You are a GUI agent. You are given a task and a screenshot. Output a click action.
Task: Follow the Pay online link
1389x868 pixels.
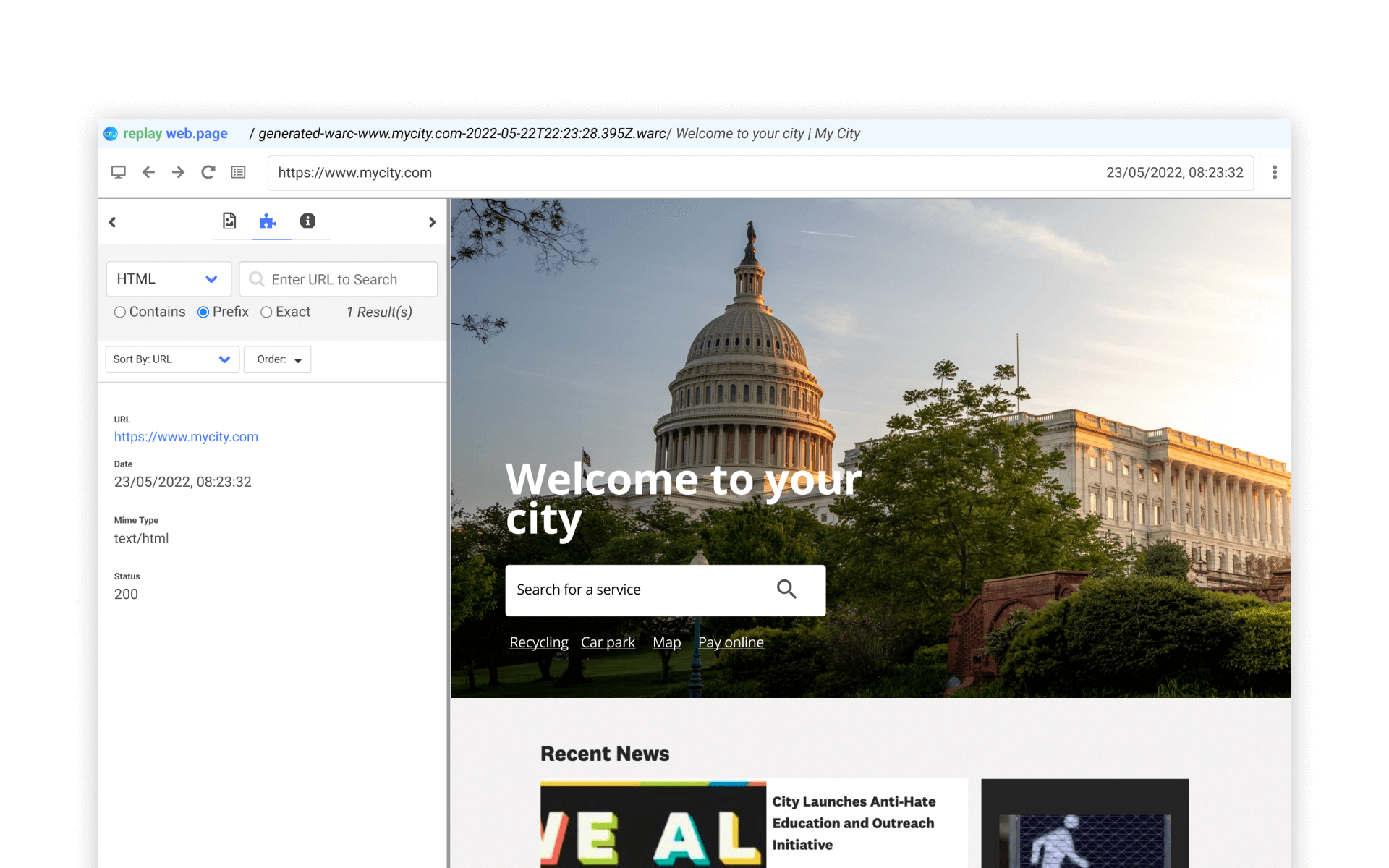(731, 642)
